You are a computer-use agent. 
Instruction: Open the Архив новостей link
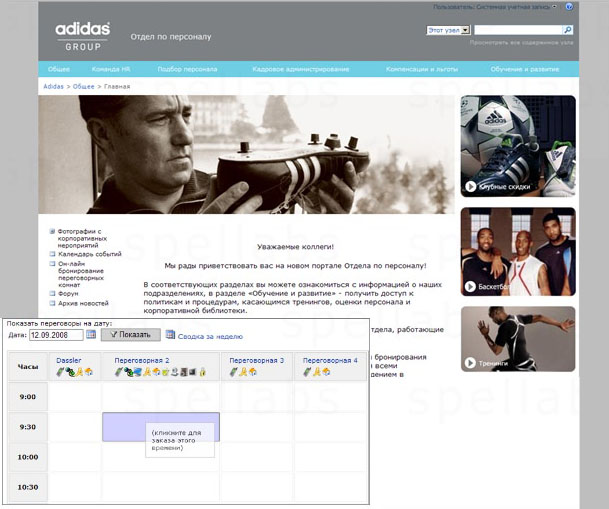point(83,303)
